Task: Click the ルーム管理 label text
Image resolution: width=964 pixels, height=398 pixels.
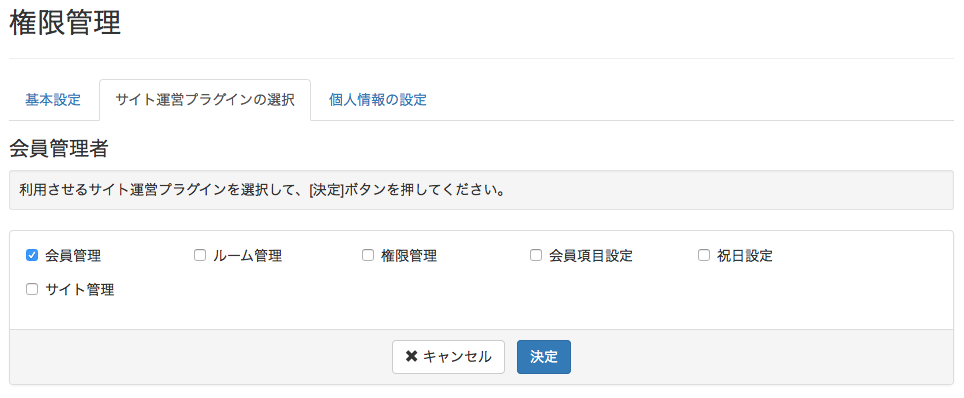Action: click(247, 256)
